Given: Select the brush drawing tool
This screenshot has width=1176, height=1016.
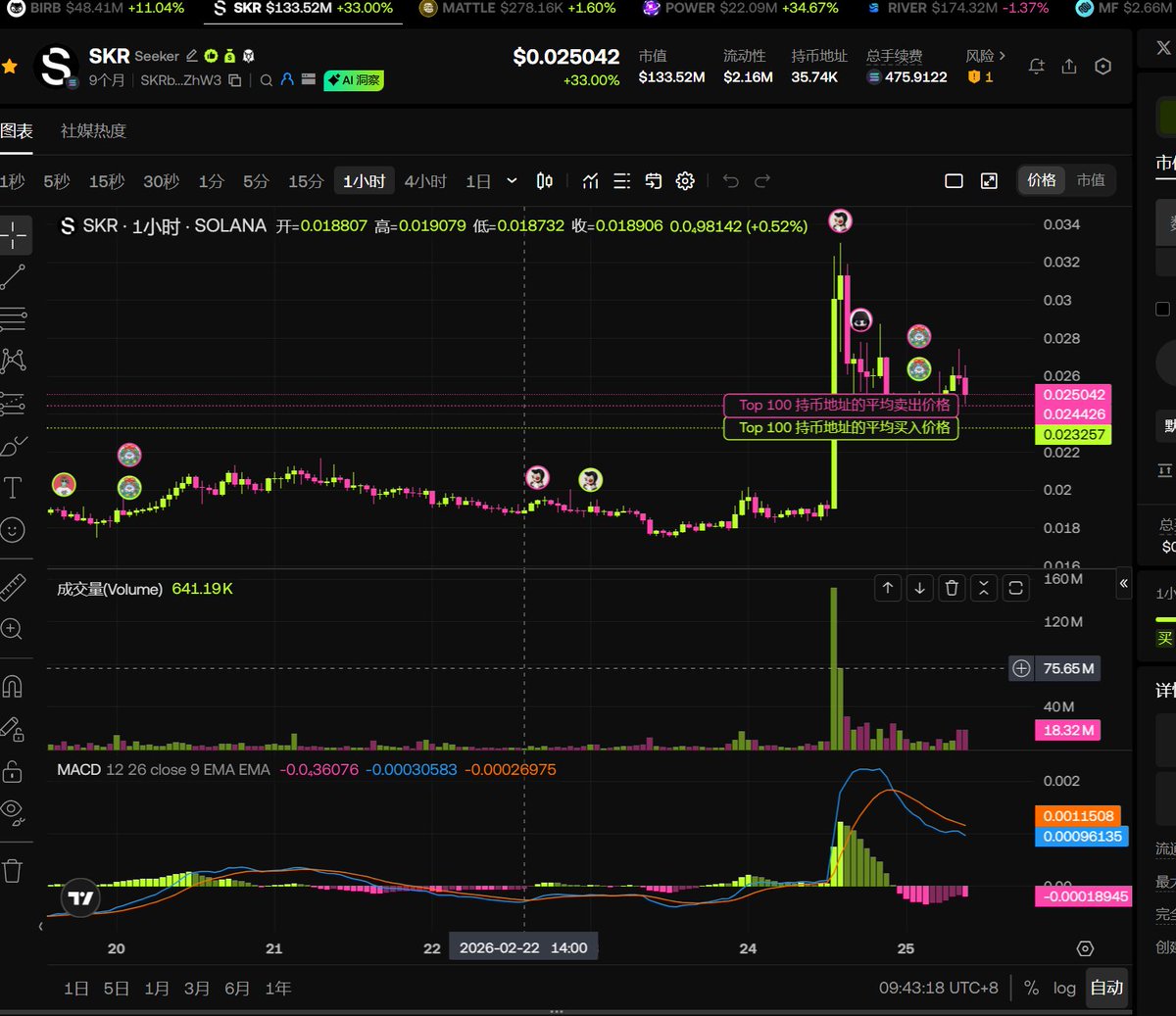Looking at the screenshot, I should click(14, 447).
